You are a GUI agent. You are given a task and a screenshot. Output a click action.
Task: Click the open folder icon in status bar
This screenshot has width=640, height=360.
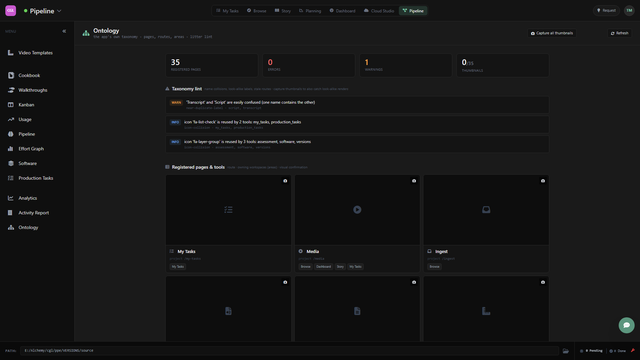click(x=566, y=351)
